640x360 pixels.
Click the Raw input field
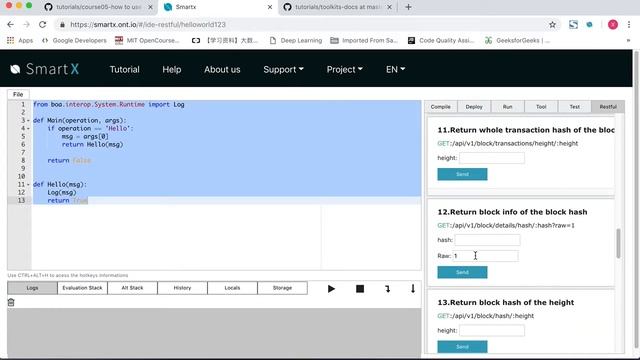485,256
